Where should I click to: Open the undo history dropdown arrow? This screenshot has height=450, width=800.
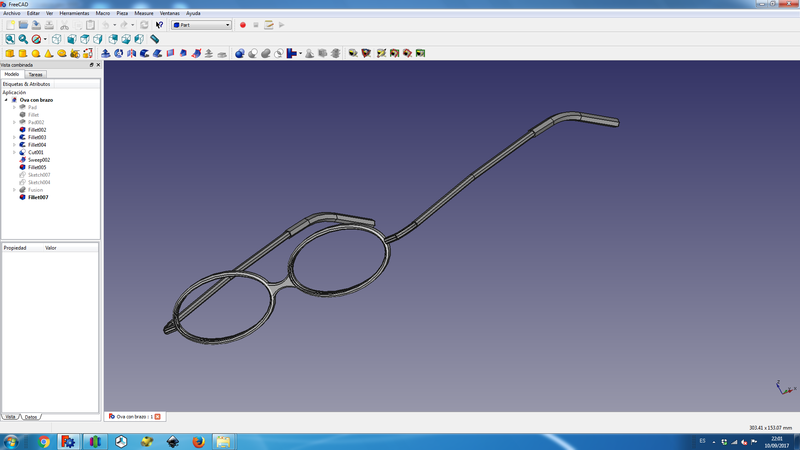tap(114, 25)
